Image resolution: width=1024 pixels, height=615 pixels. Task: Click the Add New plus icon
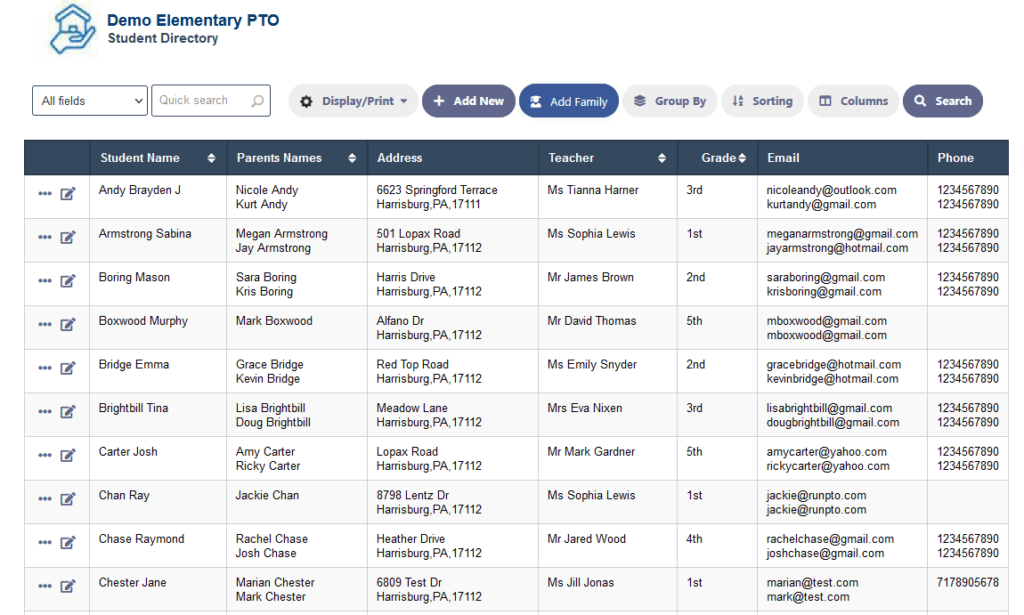pyautogui.click(x=440, y=100)
